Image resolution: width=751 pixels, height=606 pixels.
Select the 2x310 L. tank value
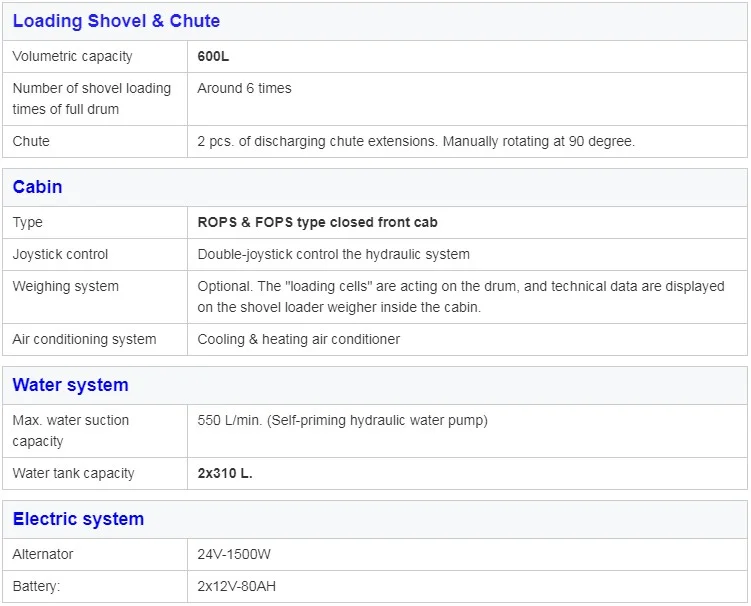225,473
